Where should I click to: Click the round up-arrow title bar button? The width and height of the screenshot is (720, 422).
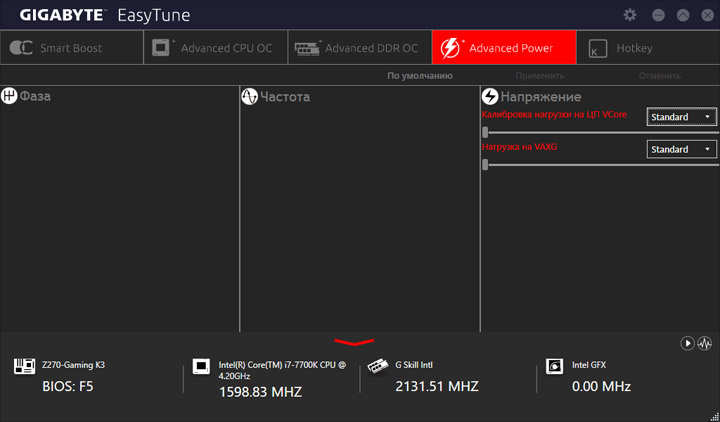click(x=683, y=15)
